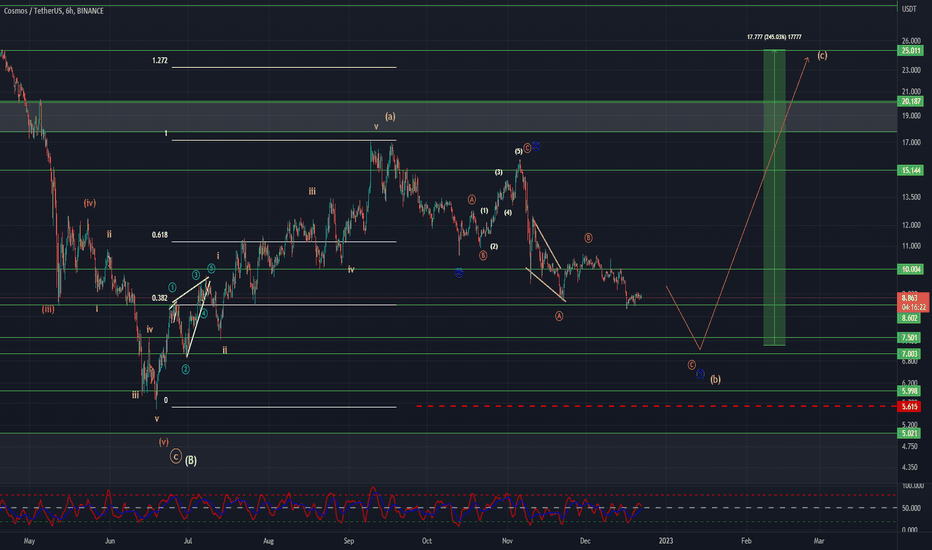The image size is (932, 550).
Task: Click the Cosmos / TetherUS symbol title
Action: [x=53, y=11]
